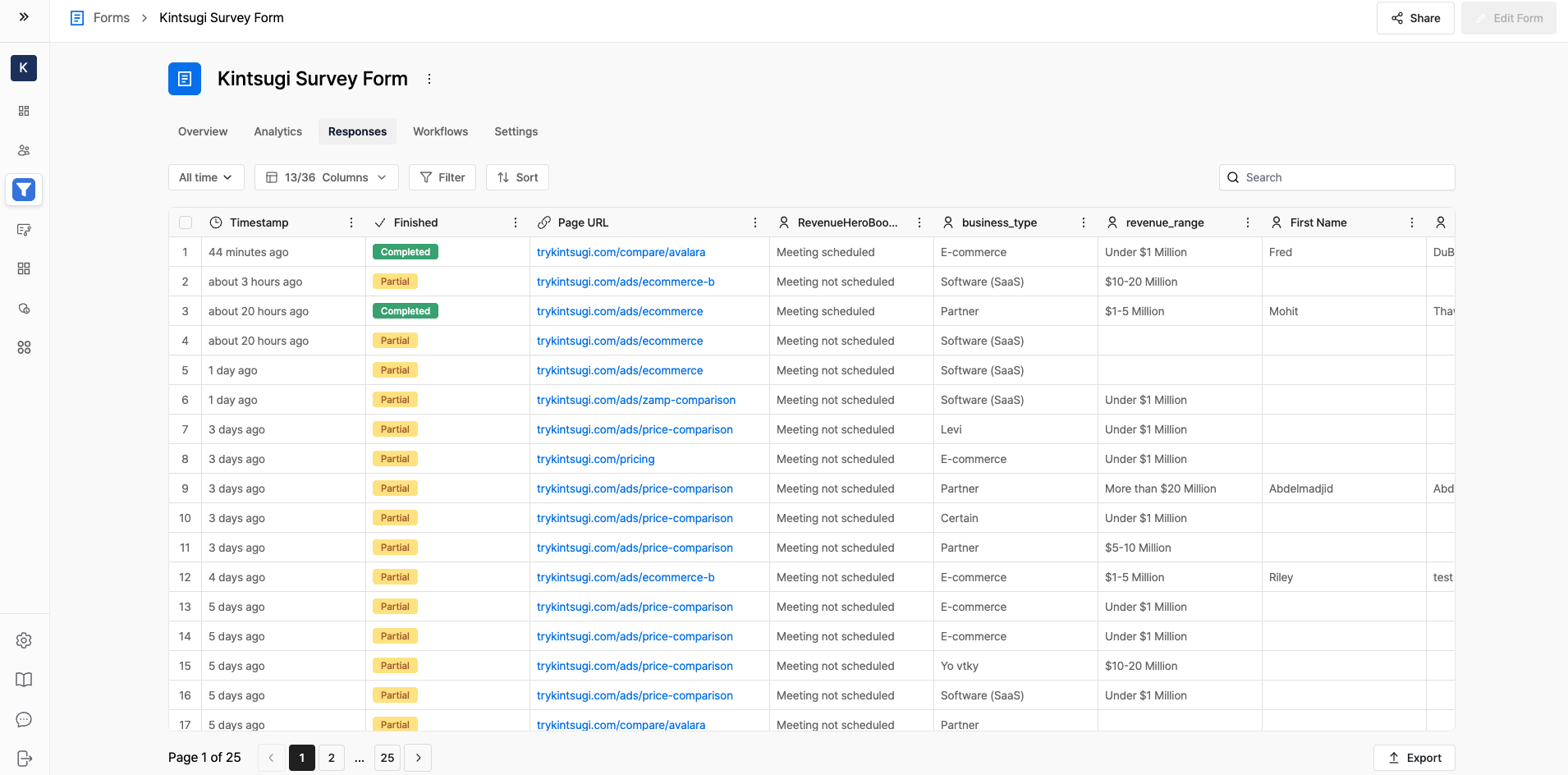Click the blue form icon beside the title
Screen dimensions: 1568x775
(x=185, y=79)
